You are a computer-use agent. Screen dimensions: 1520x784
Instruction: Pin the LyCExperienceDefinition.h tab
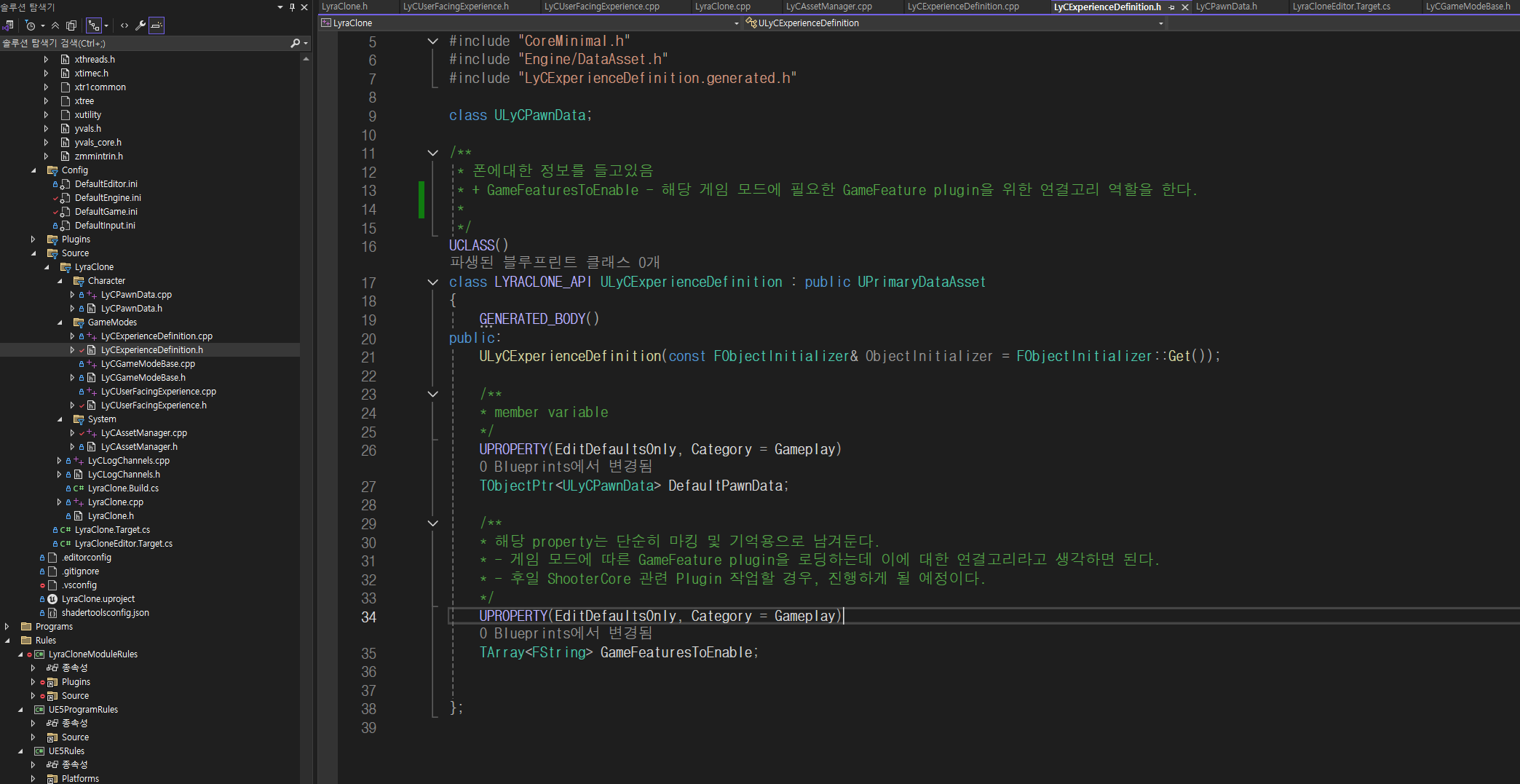pos(1171,7)
